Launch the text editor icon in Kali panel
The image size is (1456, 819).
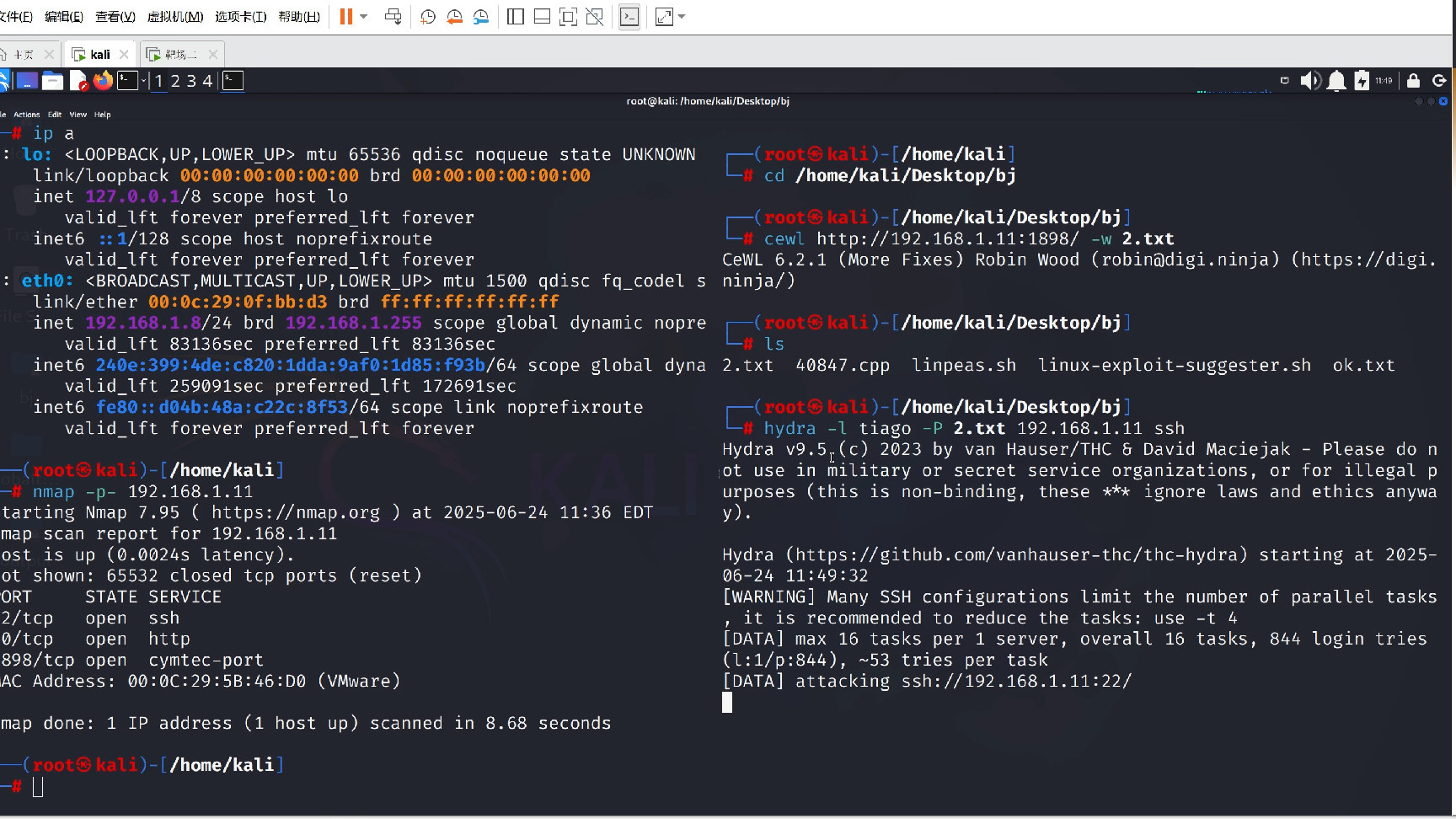point(78,81)
